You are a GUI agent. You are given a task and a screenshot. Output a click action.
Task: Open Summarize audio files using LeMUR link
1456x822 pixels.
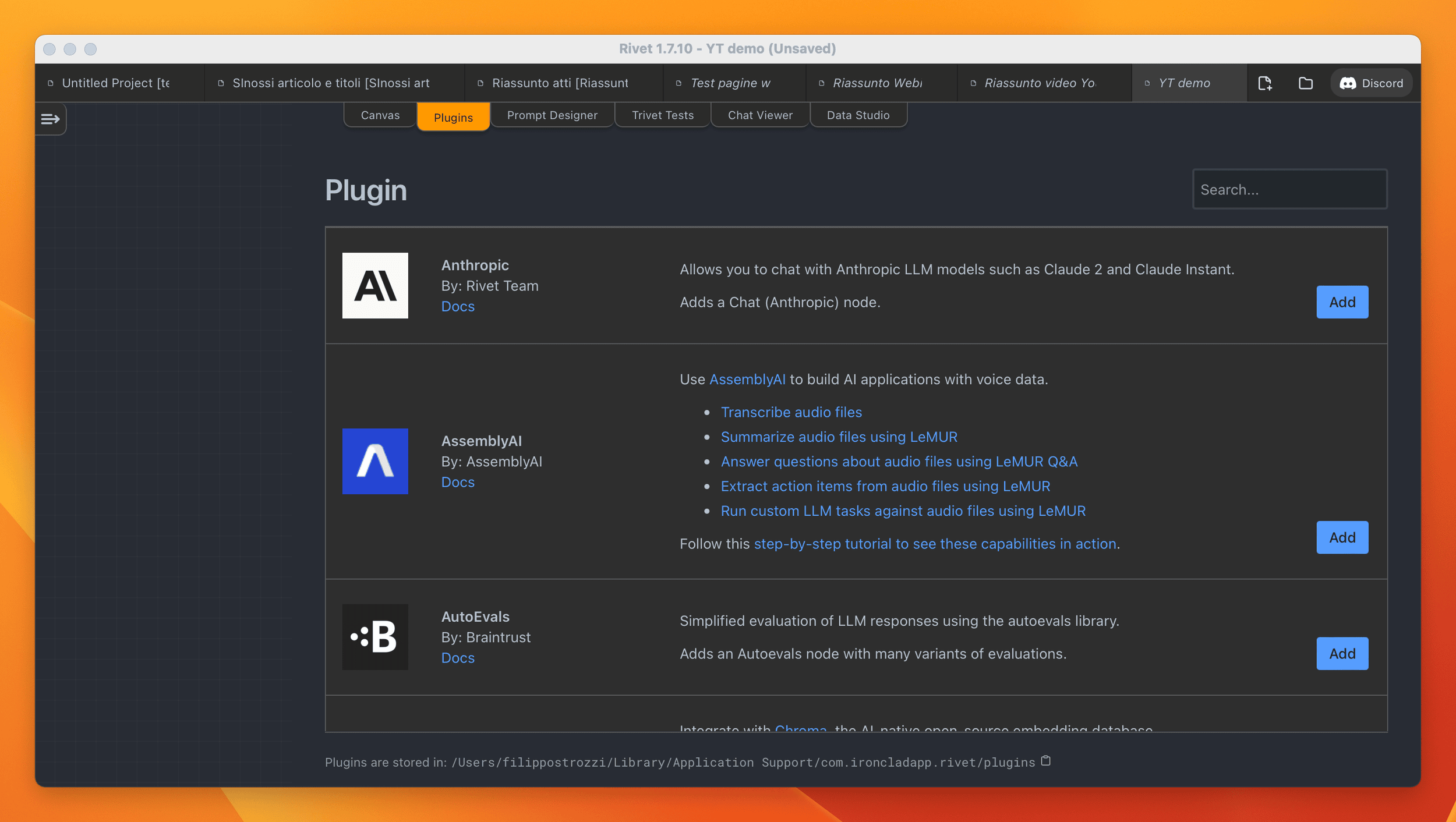tap(839, 437)
